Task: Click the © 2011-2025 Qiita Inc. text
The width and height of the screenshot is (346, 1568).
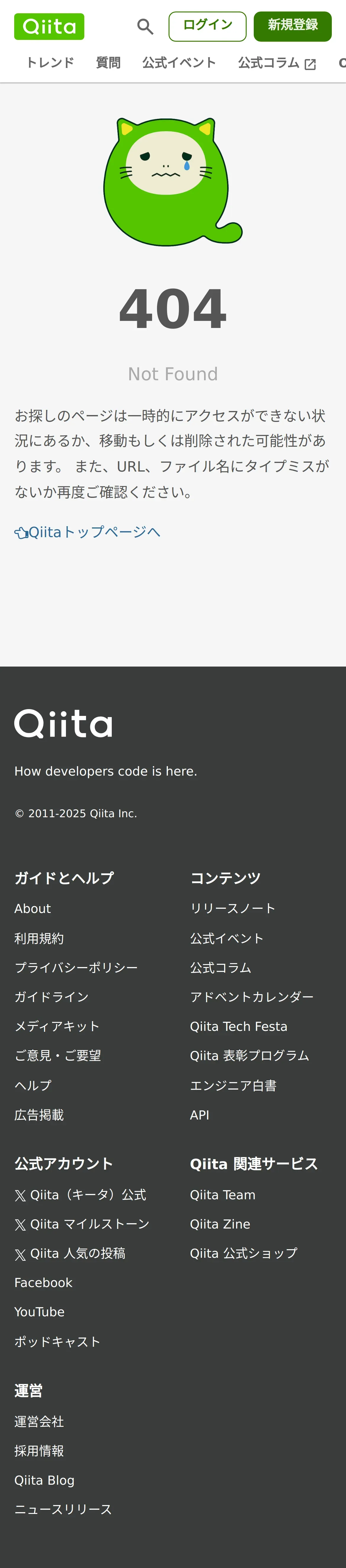Action: pos(75,813)
